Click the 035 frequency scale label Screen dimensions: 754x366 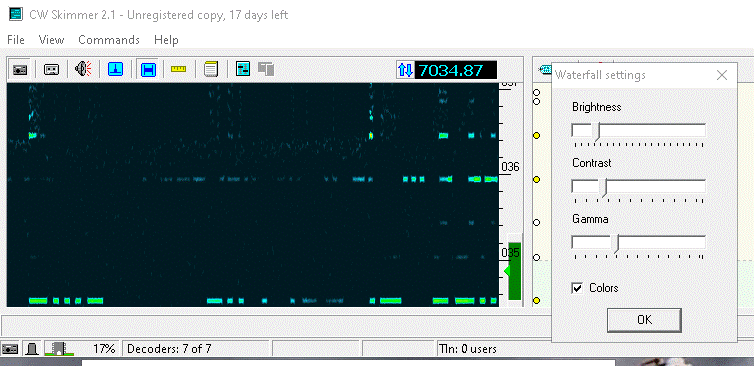tap(510, 253)
